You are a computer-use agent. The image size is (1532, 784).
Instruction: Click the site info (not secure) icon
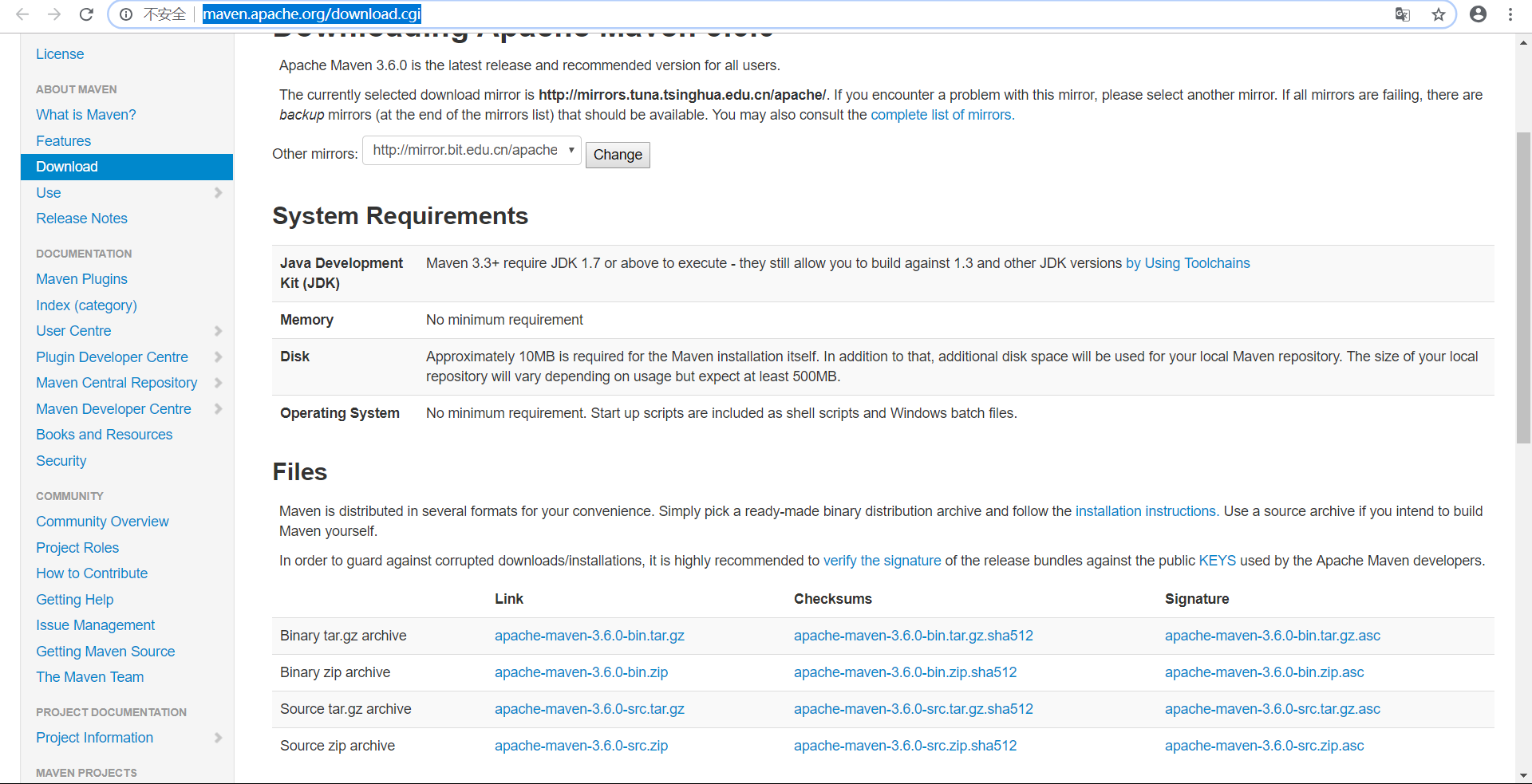point(126,14)
